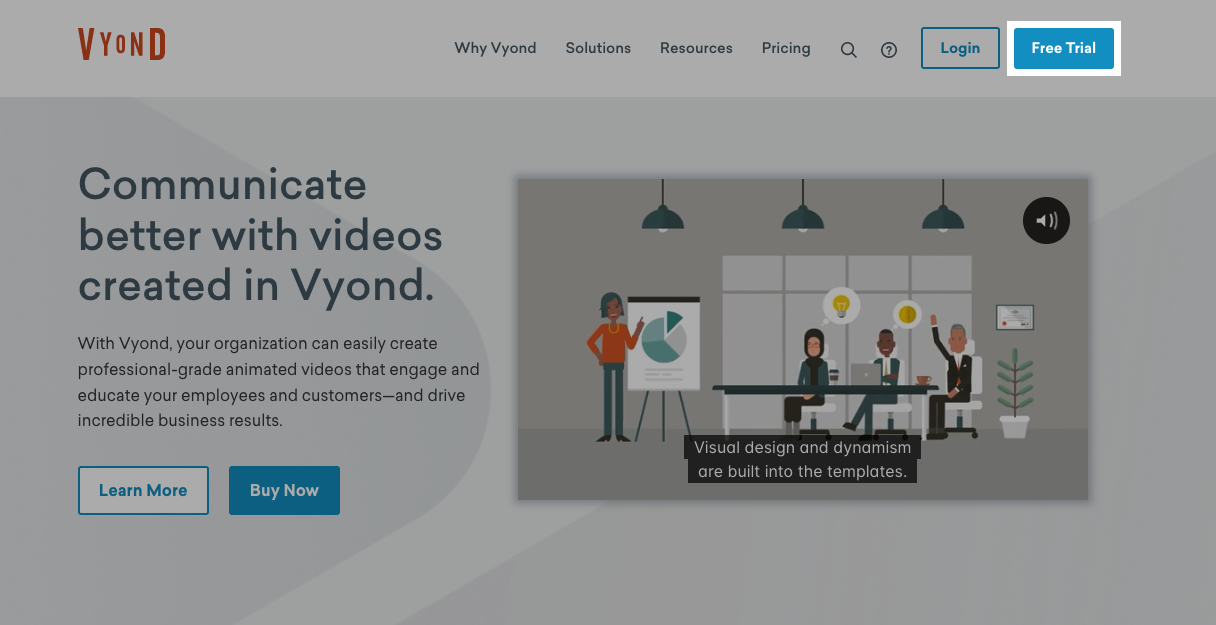The height and width of the screenshot is (625, 1216).
Task: Open the Why Vyond menu
Action: [x=495, y=48]
